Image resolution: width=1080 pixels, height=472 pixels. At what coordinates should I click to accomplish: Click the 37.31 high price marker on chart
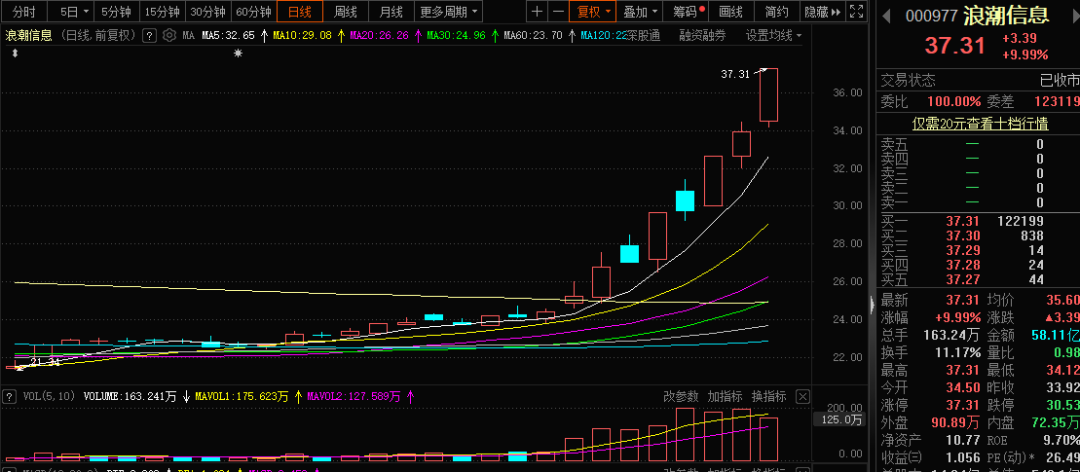pos(735,74)
